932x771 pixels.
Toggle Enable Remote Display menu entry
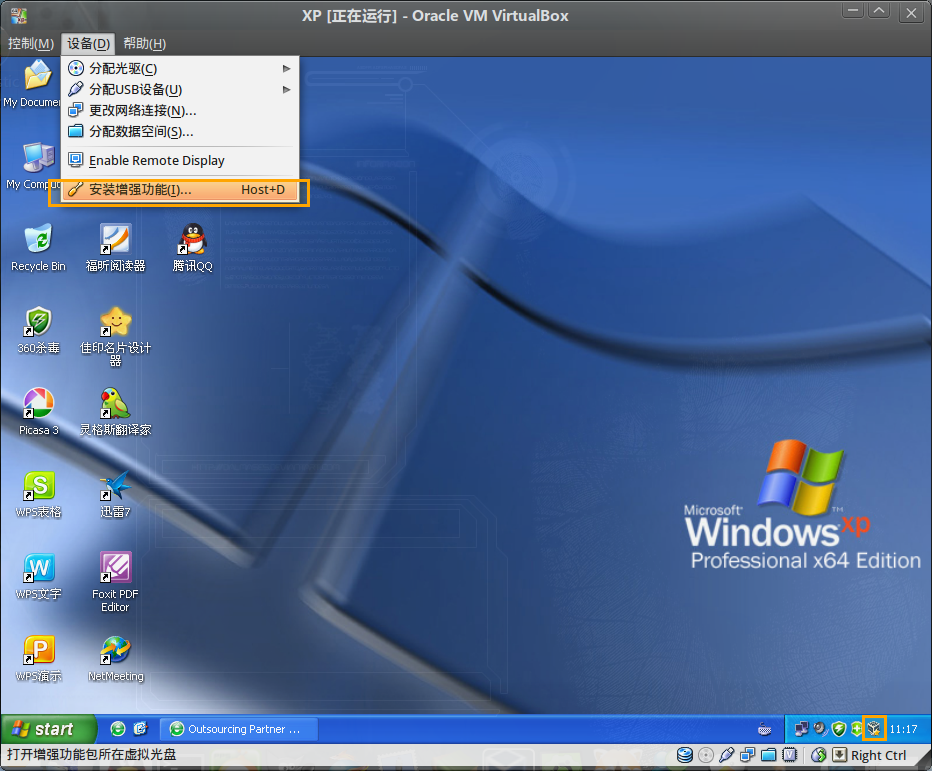tap(180, 161)
